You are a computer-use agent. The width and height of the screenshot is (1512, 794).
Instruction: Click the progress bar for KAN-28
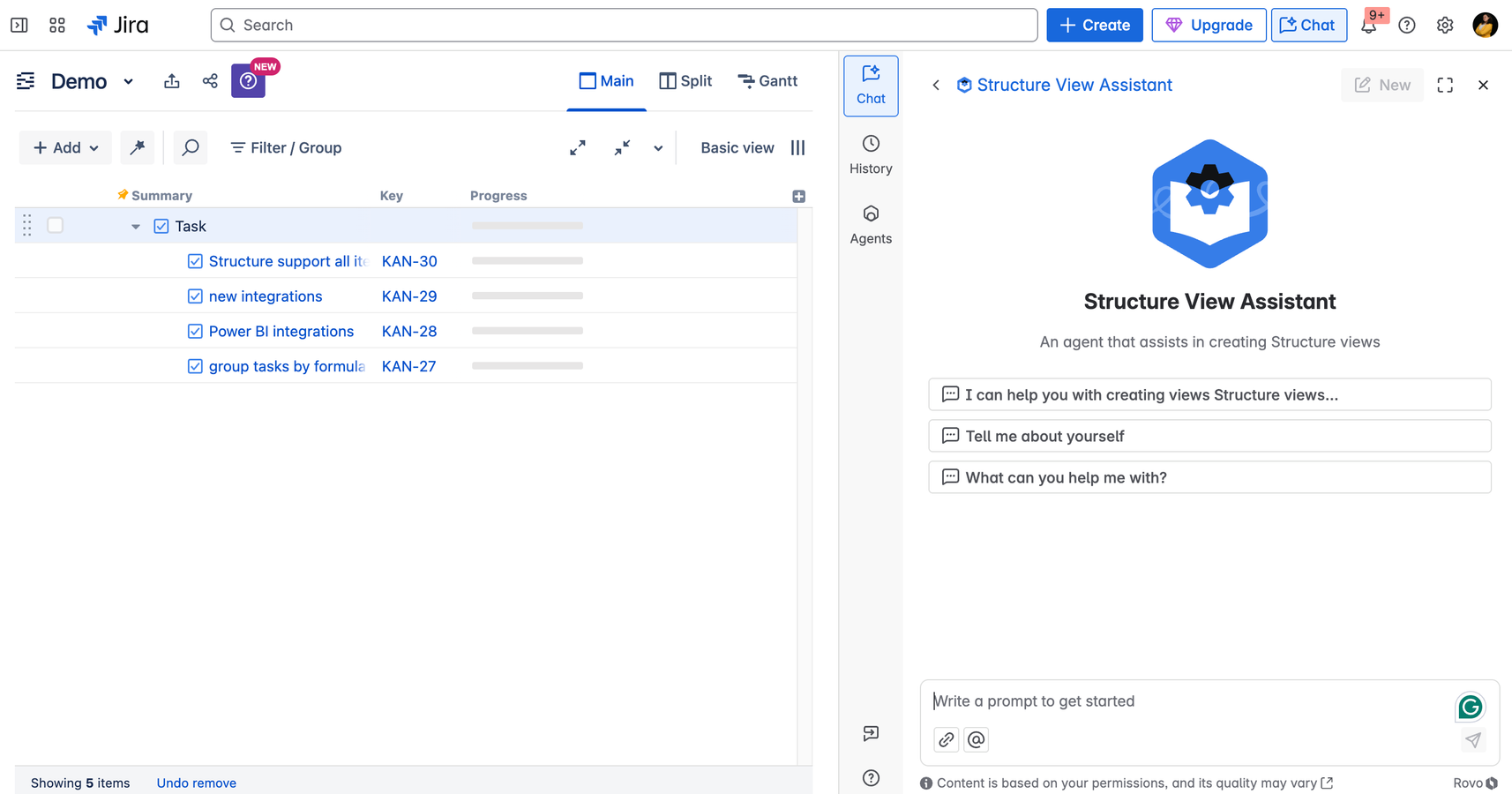[528, 331]
